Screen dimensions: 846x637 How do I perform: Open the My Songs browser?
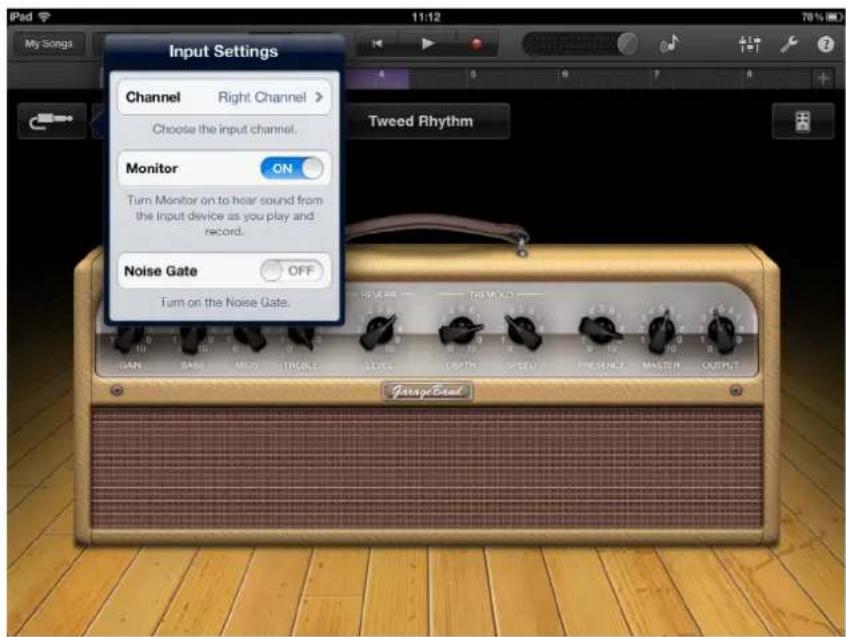click(x=49, y=44)
